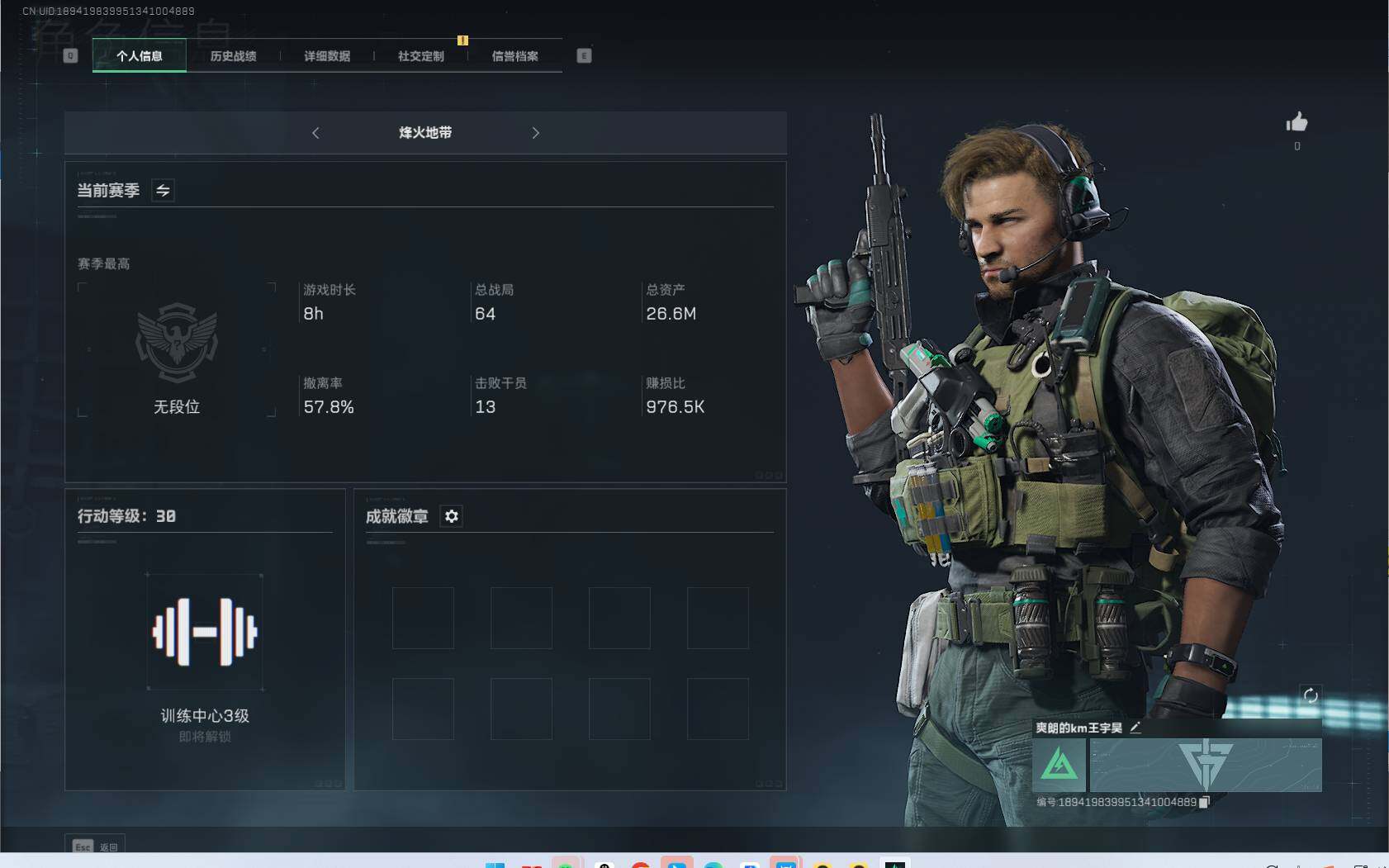The height and width of the screenshot is (868, 1389).
Task: Click the refresh icon beside the character
Action: pyautogui.click(x=1310, y=695)
